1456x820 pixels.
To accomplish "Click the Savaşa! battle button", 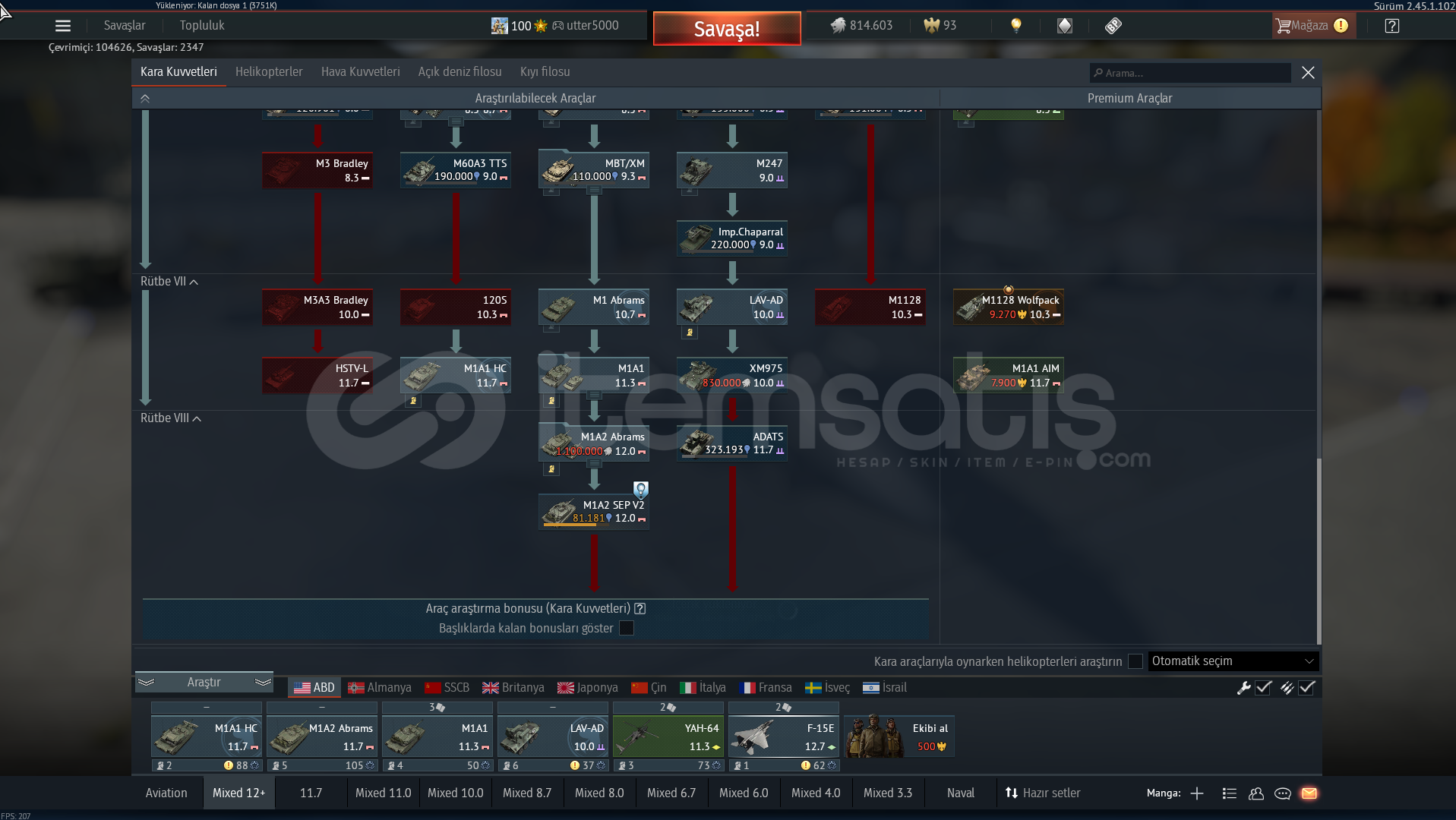I will [727, 29].
